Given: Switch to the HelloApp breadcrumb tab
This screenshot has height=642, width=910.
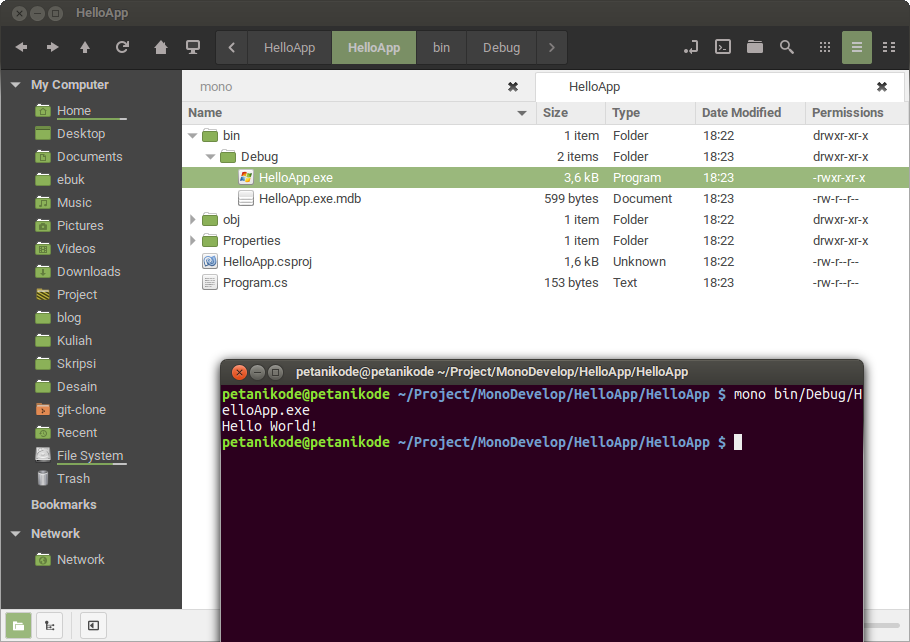Looking at the screenshot, I should click(373, 47).
